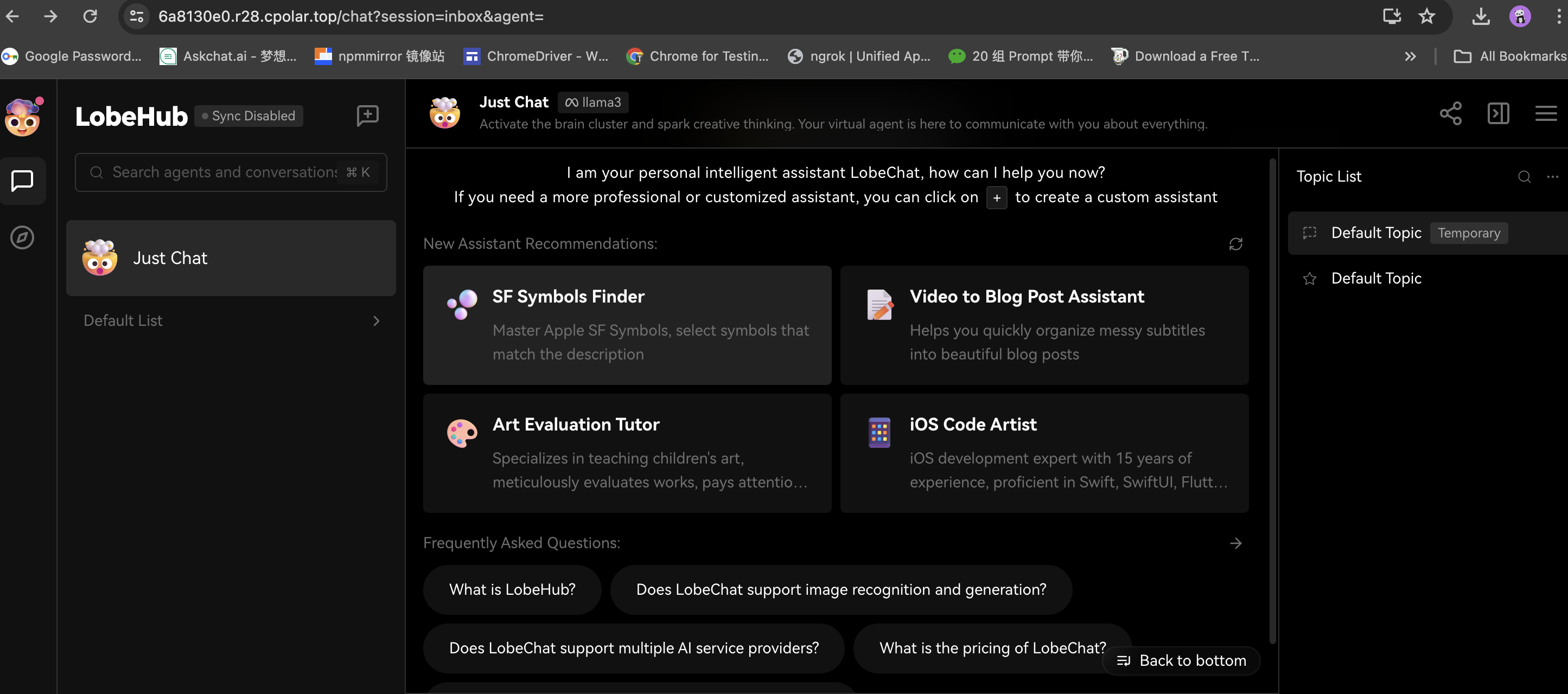The image size is (1568, 694).
Task: Collapse the Default List chevron
Action: coord(376,320)
